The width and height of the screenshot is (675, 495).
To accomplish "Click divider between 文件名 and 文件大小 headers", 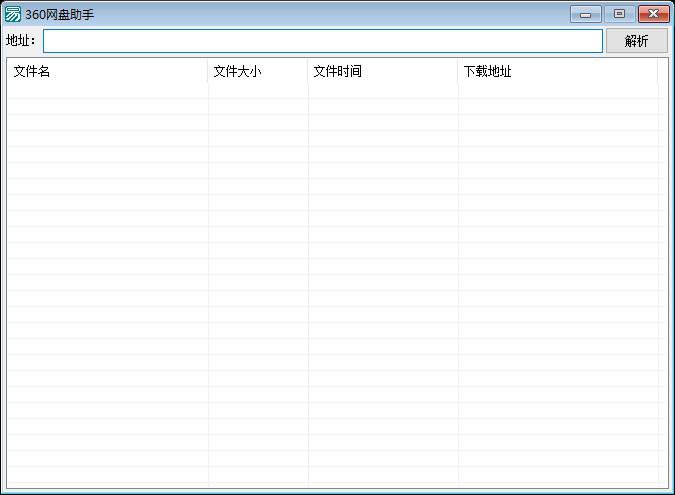I will coord(208,72).
